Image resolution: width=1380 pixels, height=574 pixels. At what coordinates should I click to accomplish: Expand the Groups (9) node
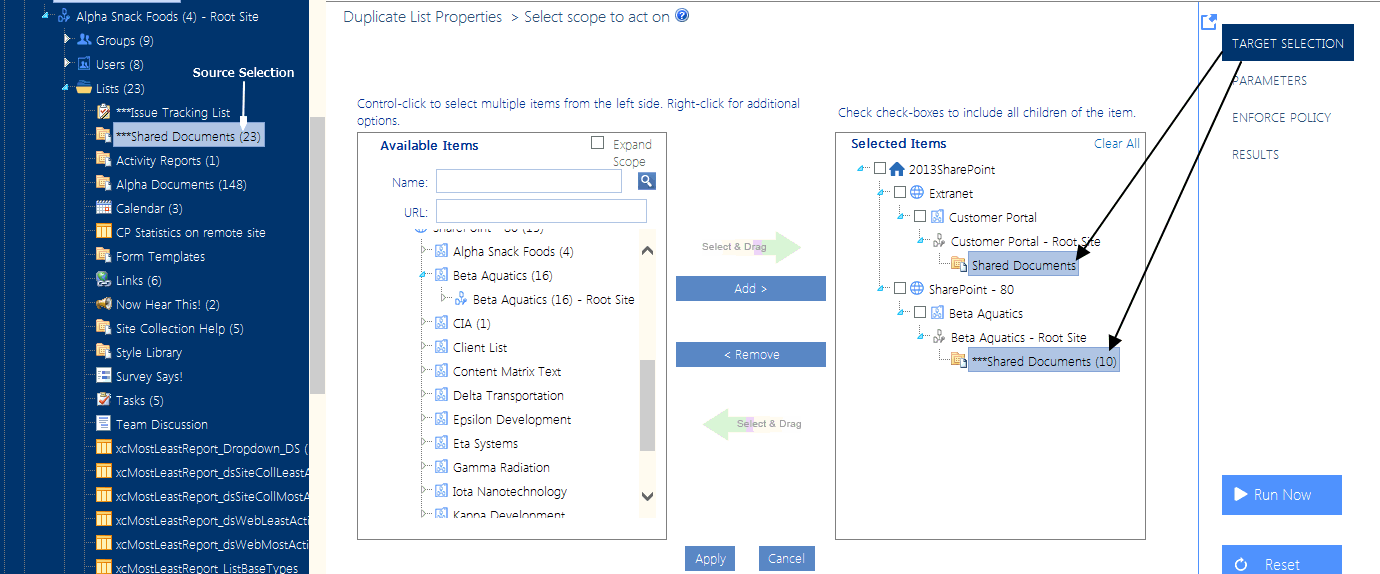(67, 40)
